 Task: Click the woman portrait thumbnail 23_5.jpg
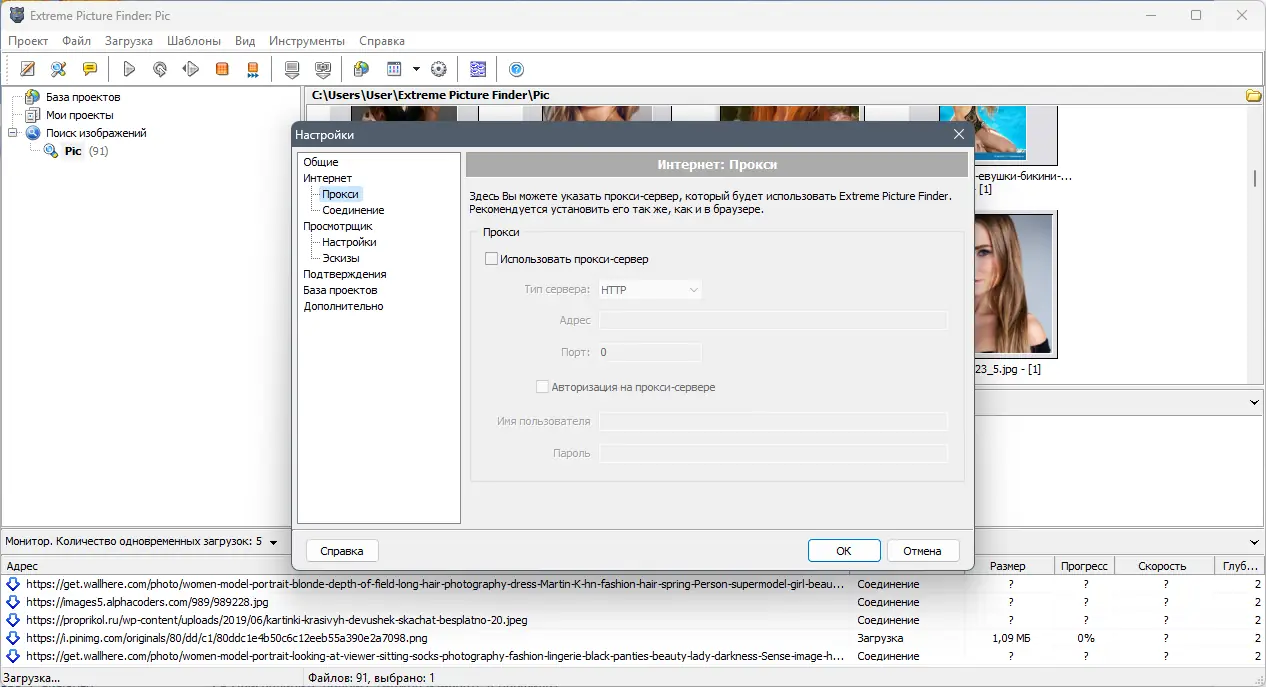(x=1013, y=283)
